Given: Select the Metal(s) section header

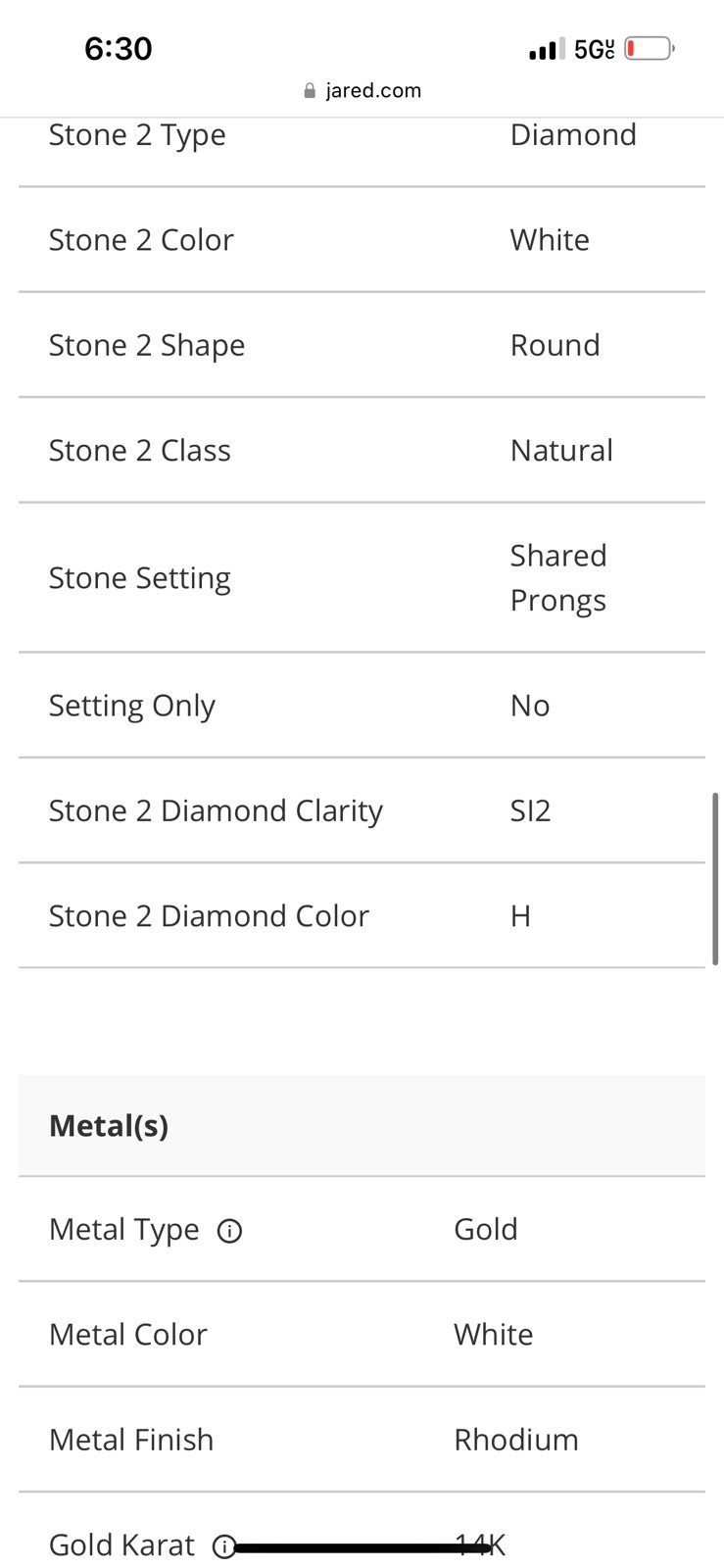Looking at the screenshot, I should point(362,1125).
